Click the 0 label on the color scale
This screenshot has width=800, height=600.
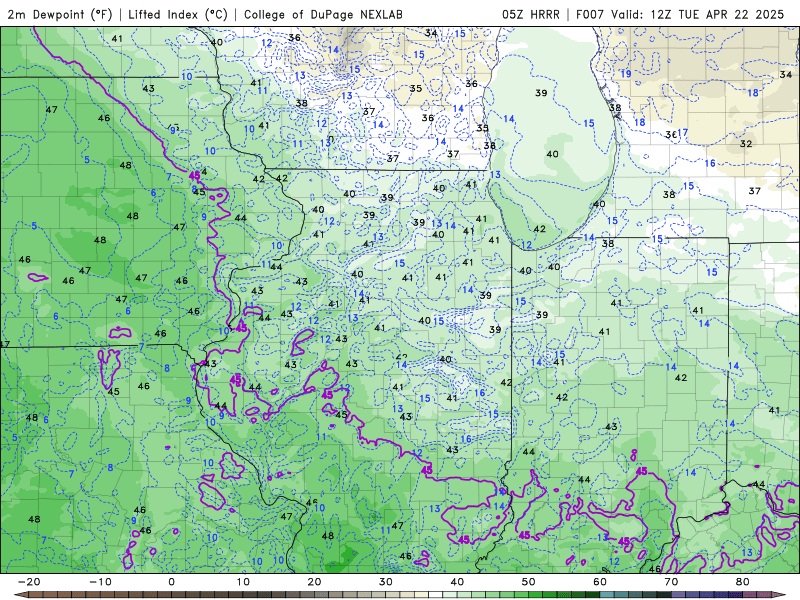(171, 582)
